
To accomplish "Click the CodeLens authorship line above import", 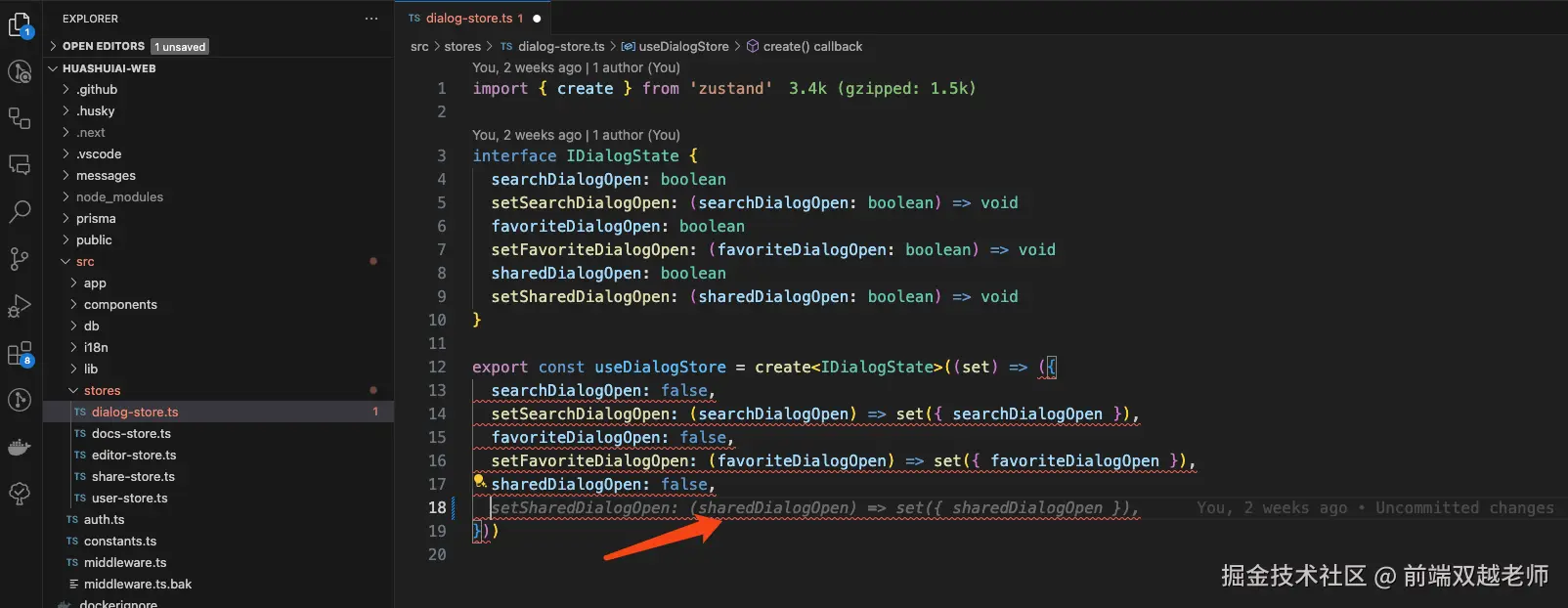I will tap(576, 67).
